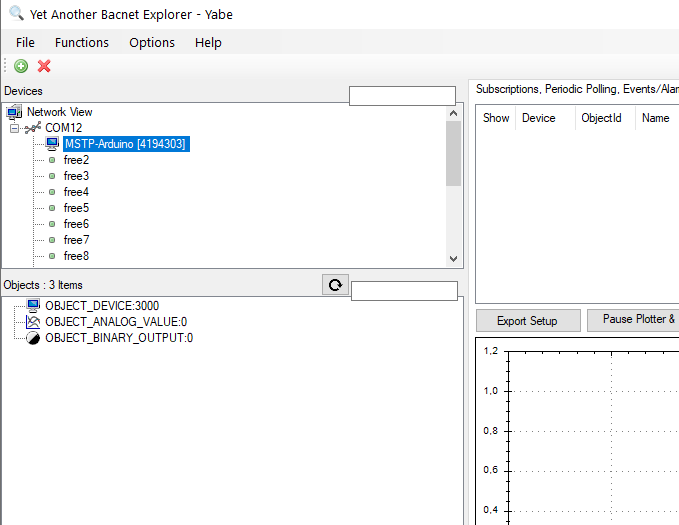Open the File menu
This screenshot has width=679, height=525.
[x=25, y=42]
